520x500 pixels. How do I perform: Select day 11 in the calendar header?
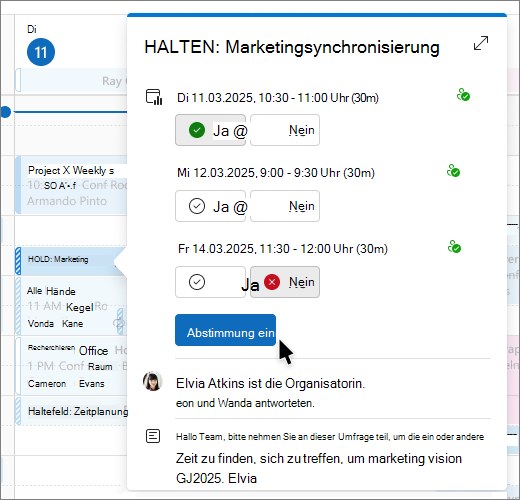click(x=41, y=52)
